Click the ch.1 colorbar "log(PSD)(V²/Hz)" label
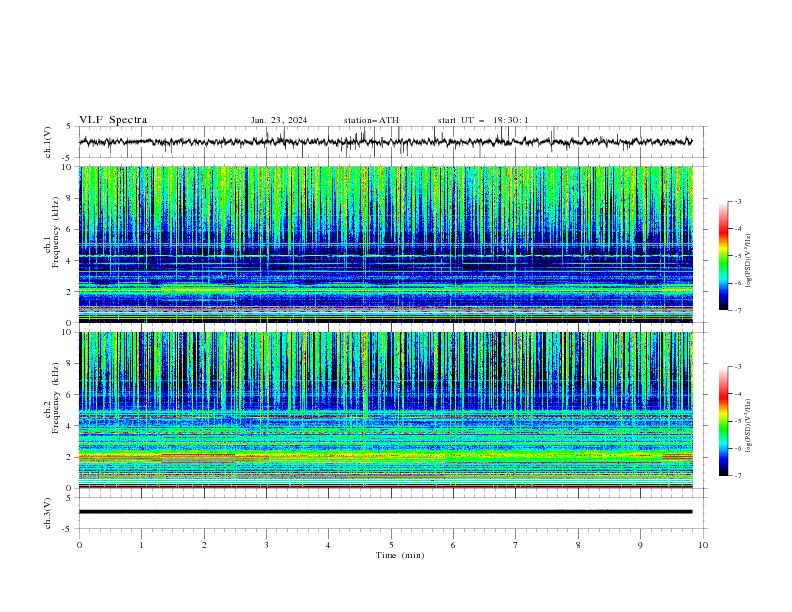The width and height of the screenshot is (792, 612). coord(749,261)
